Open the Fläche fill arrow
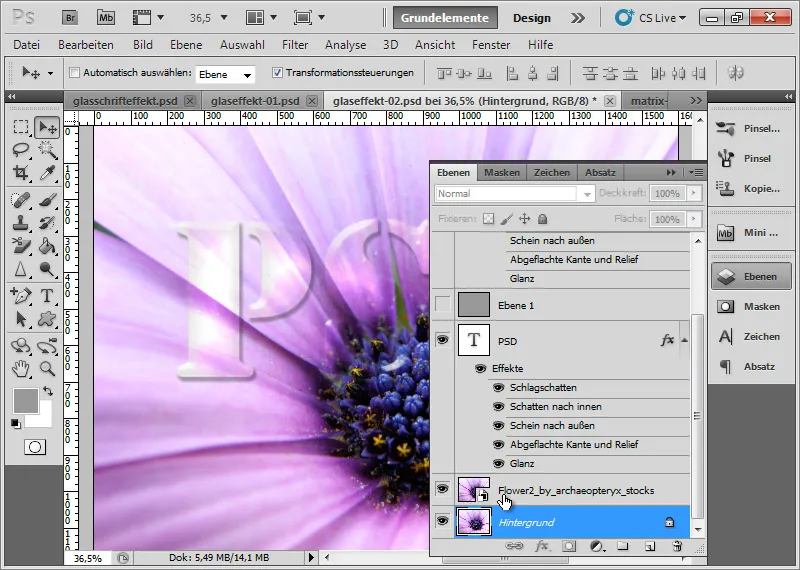The height and width of the screenshot is (570, 800). [693, 219]
